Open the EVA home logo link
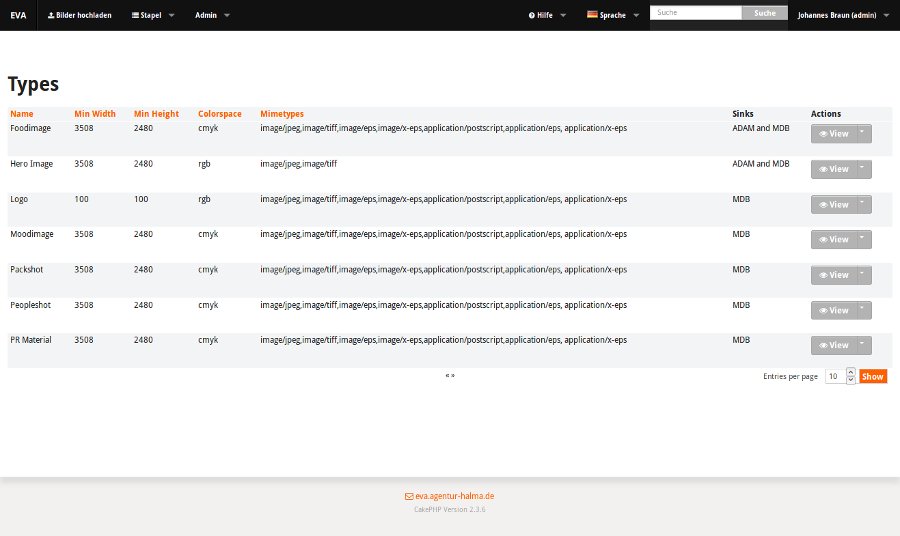The image size is (900, 536). pyautogui.click(x=18, y=15)
